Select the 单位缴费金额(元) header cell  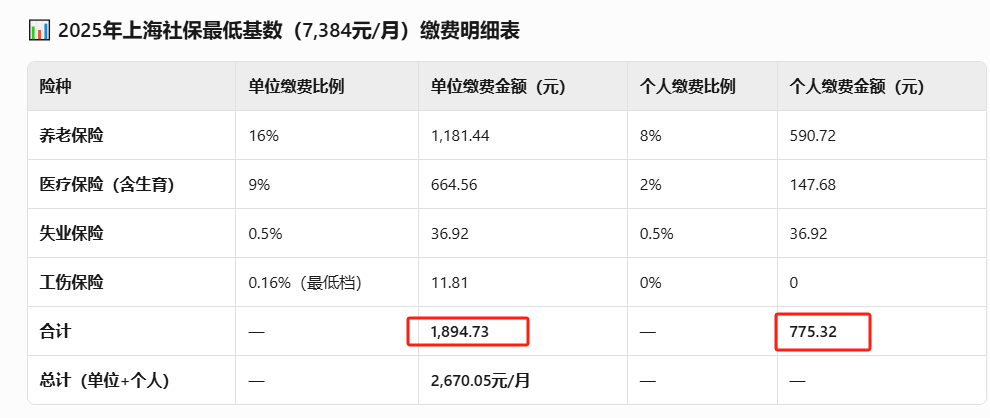click(x=498, y=87)
